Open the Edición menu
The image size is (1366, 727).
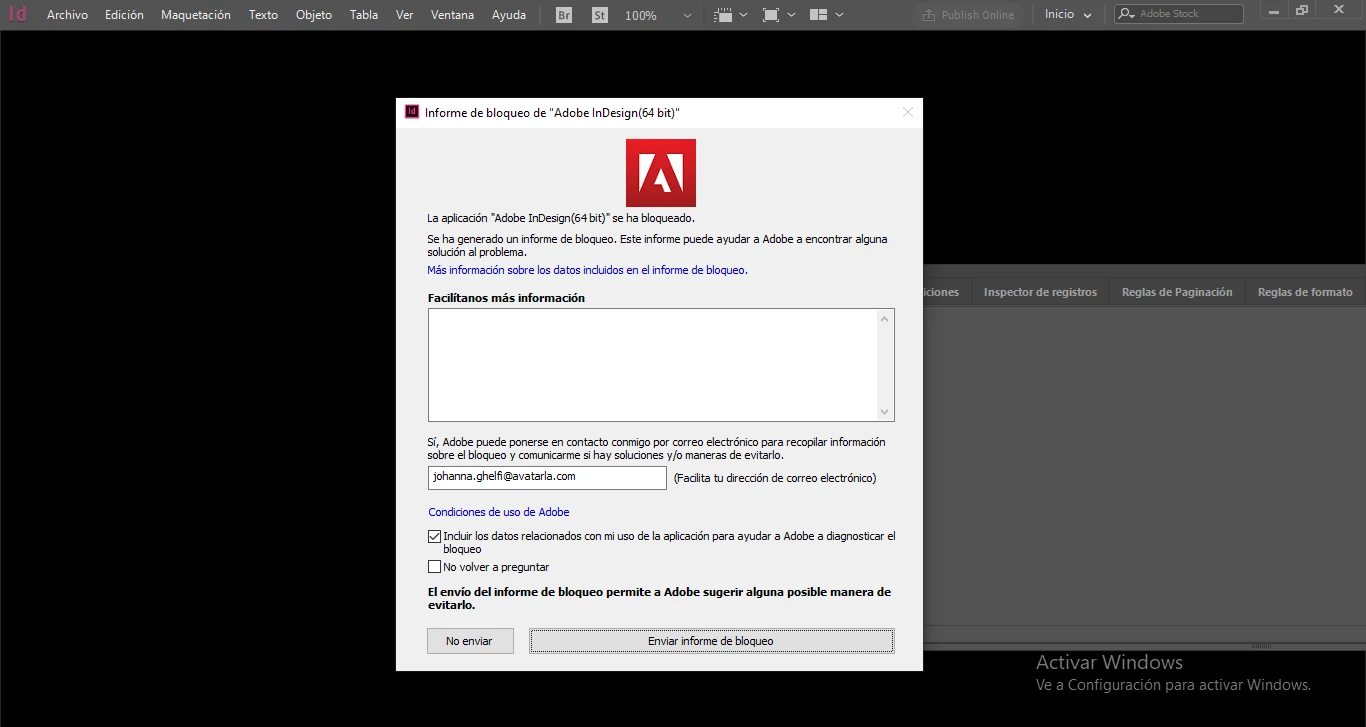pyautogui.click(x=124, y=15)
